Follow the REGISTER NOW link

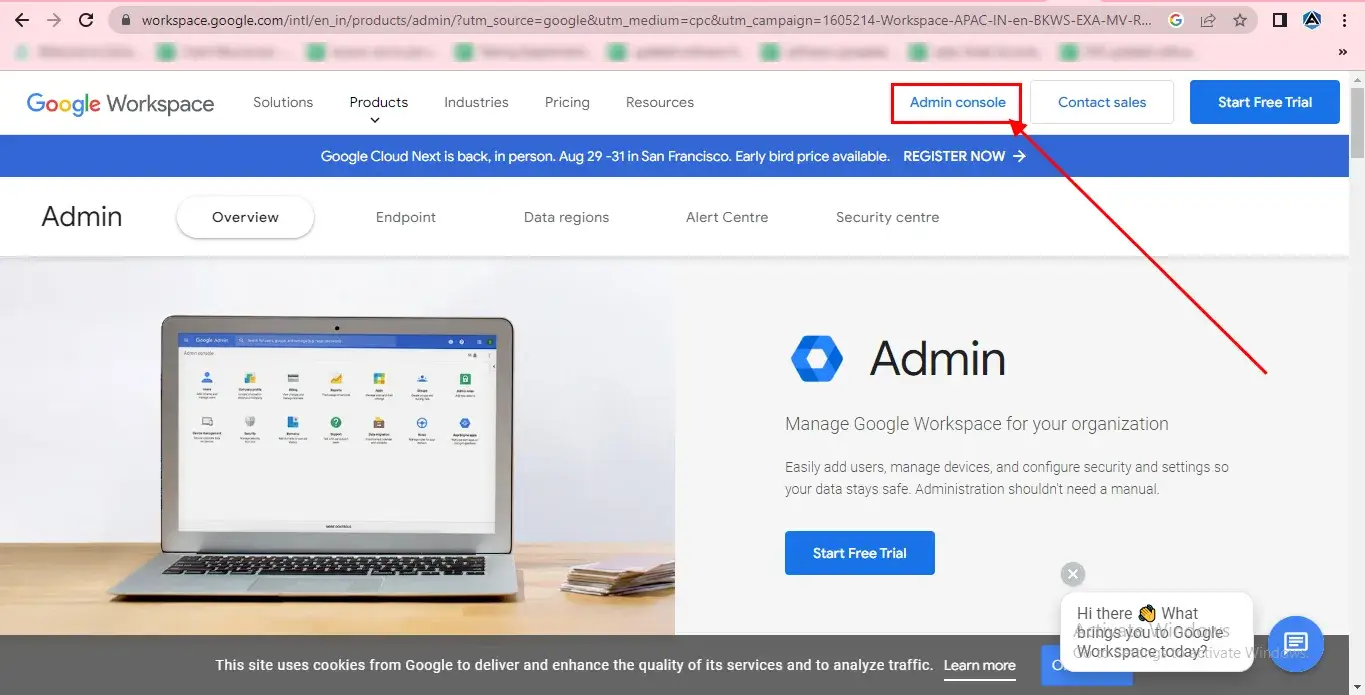point(964,156)
